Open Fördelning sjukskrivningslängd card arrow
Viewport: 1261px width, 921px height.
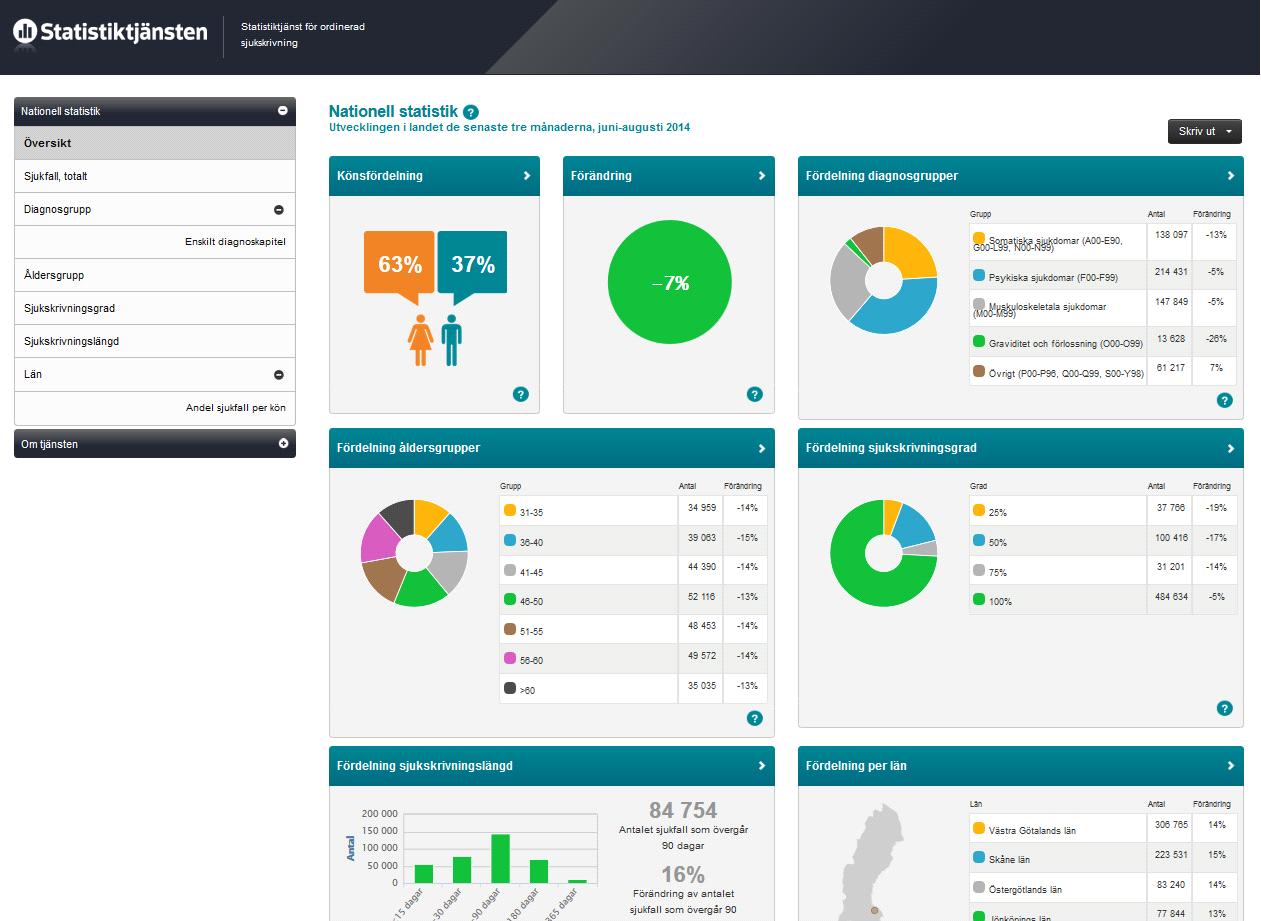761,766
